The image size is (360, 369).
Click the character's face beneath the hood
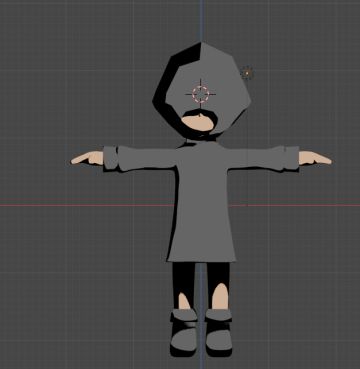coord(198,123)
